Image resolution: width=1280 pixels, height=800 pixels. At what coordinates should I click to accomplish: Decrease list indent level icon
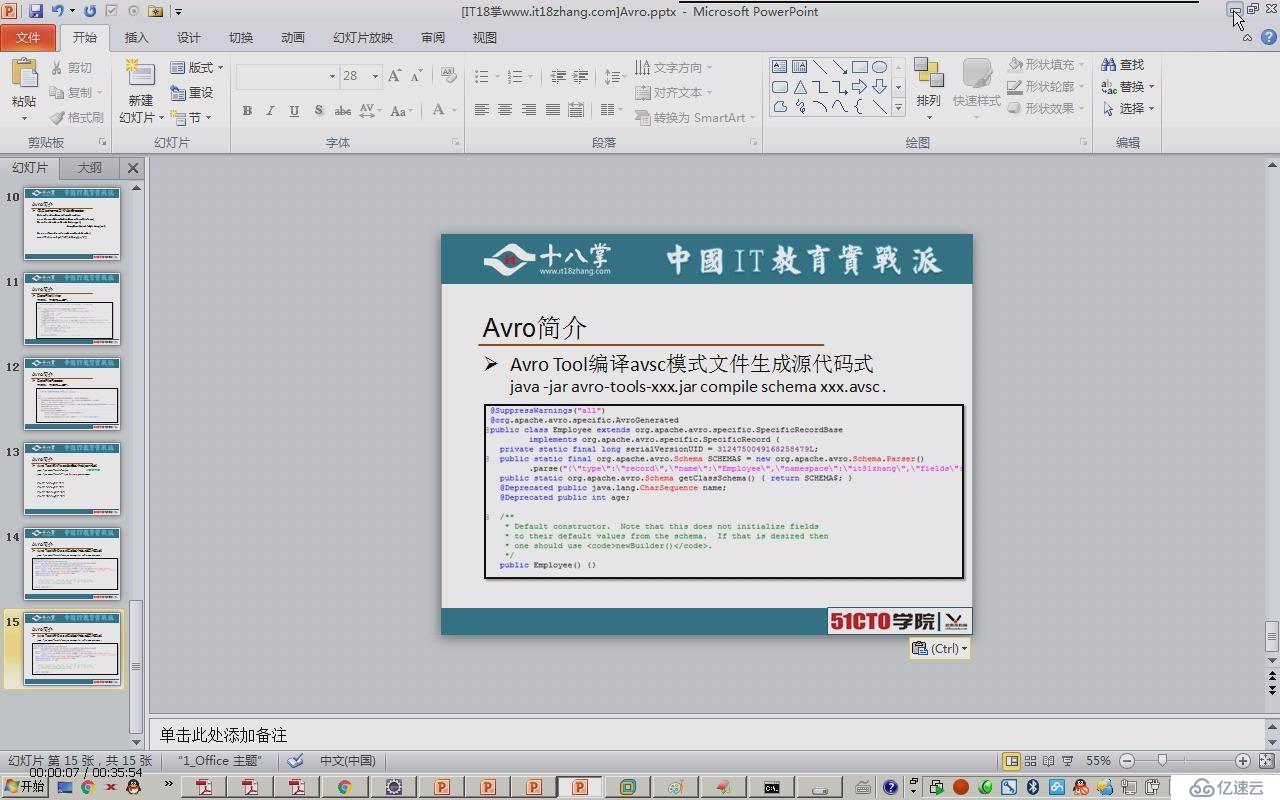coord(557,76)
